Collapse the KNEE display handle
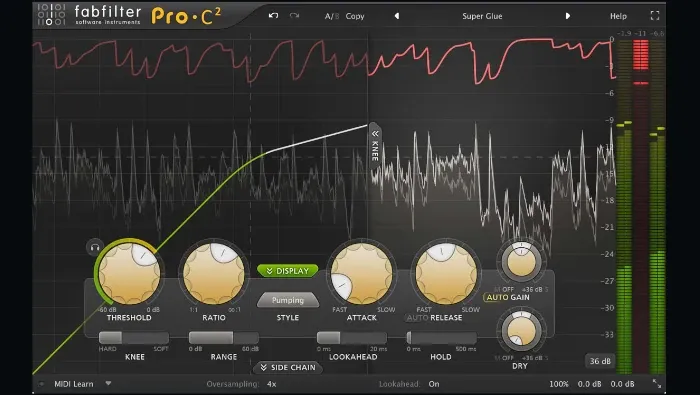 [375, 146]
